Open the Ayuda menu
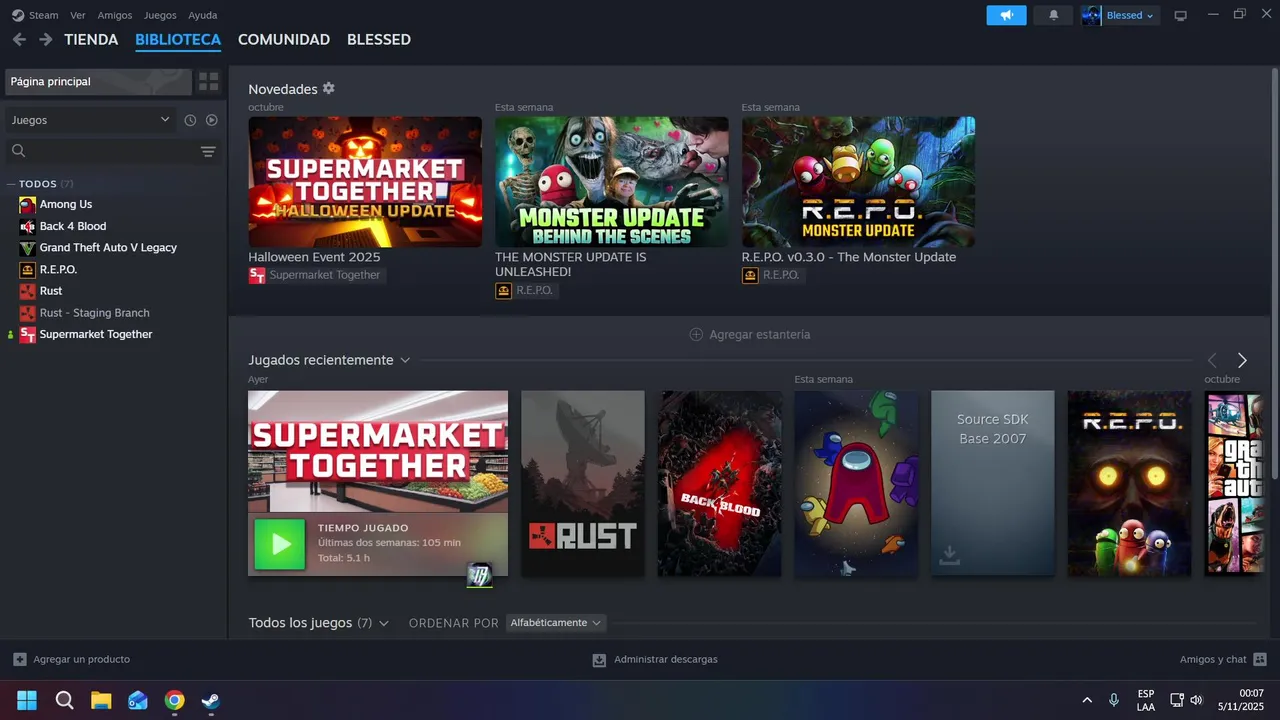The image size is (1280, 720). click(x=203, y=15)
